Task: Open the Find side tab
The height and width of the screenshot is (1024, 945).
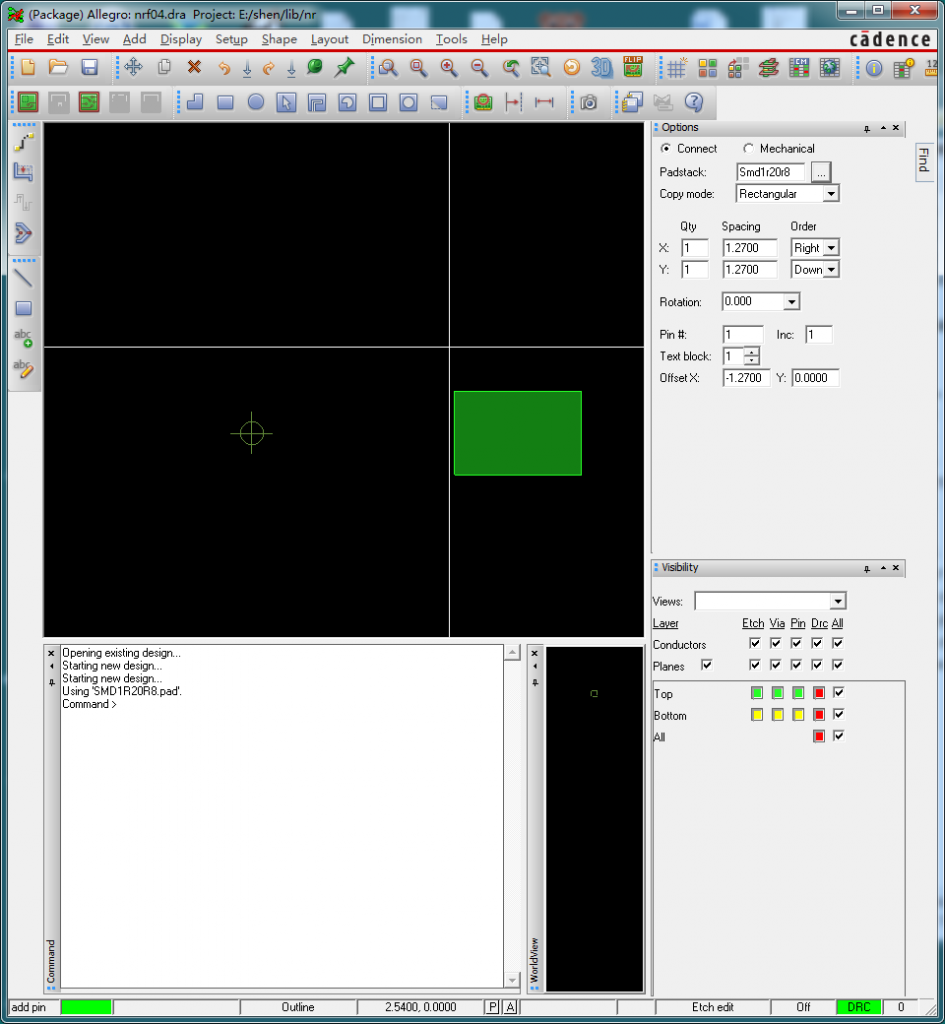Action: [x=923, y=160]
